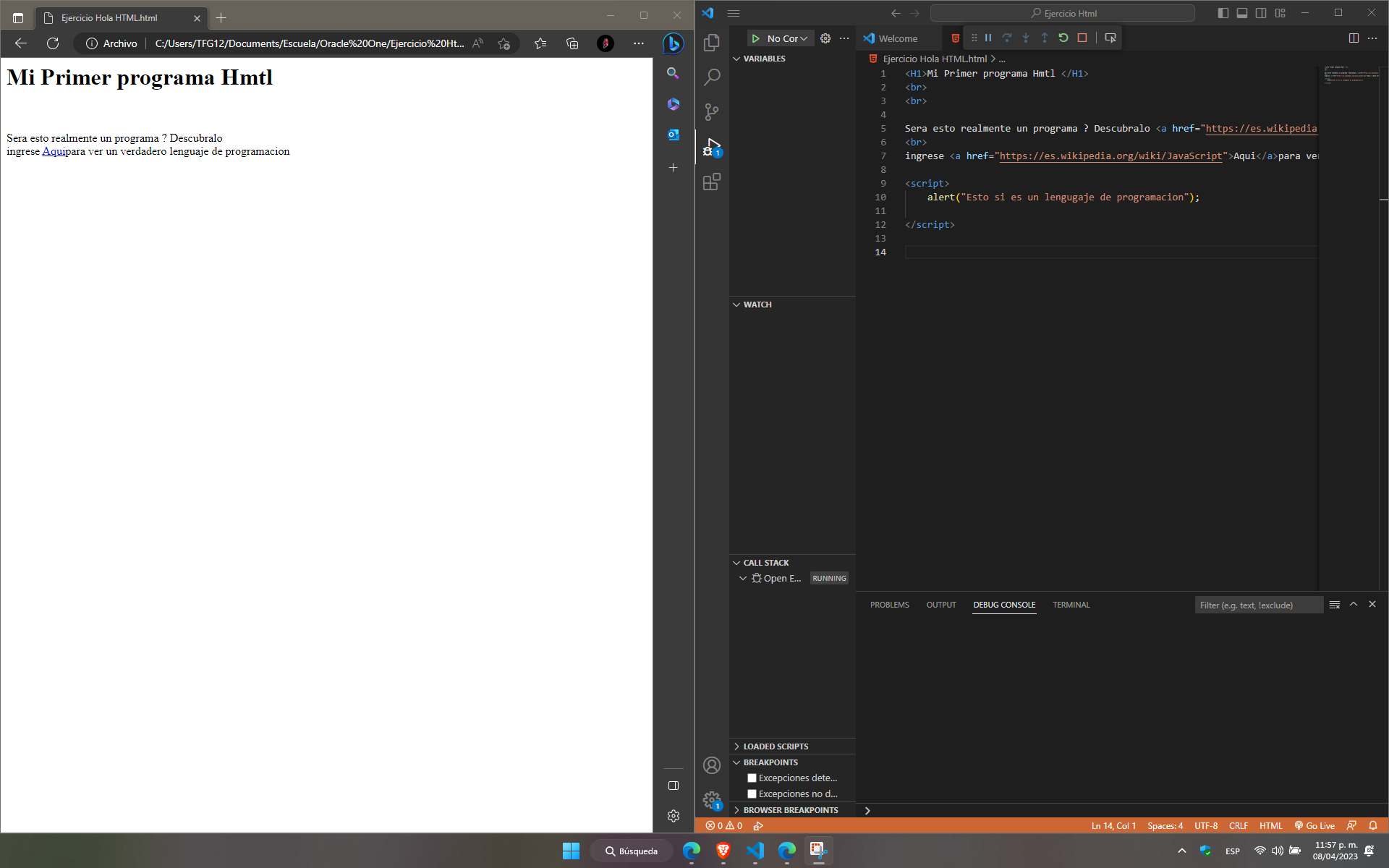Toggle the primary side bar layout icon
1389x868 pixels.
coord(1223,13)
